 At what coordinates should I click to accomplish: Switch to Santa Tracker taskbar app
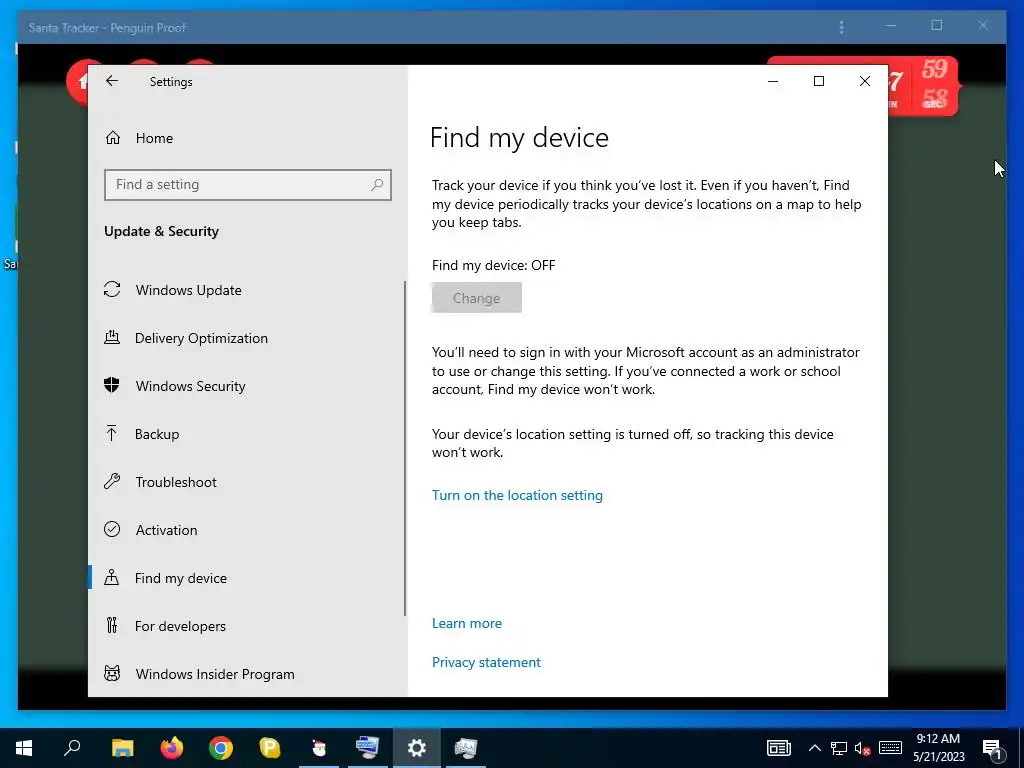(x=319, y=748)
